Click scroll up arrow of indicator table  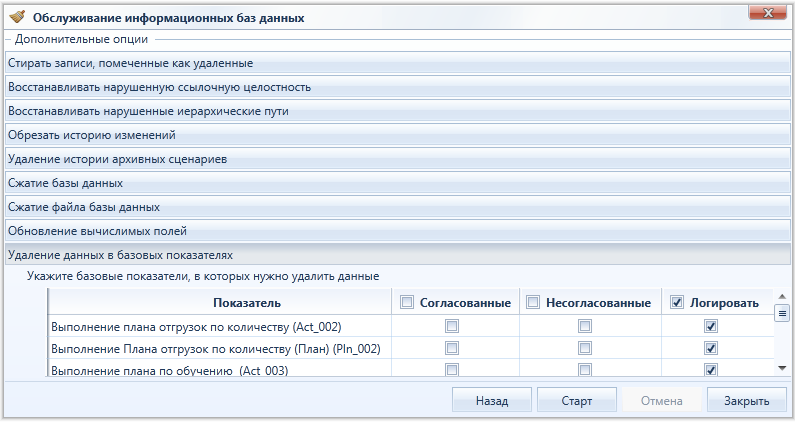[x=782, y=297]
